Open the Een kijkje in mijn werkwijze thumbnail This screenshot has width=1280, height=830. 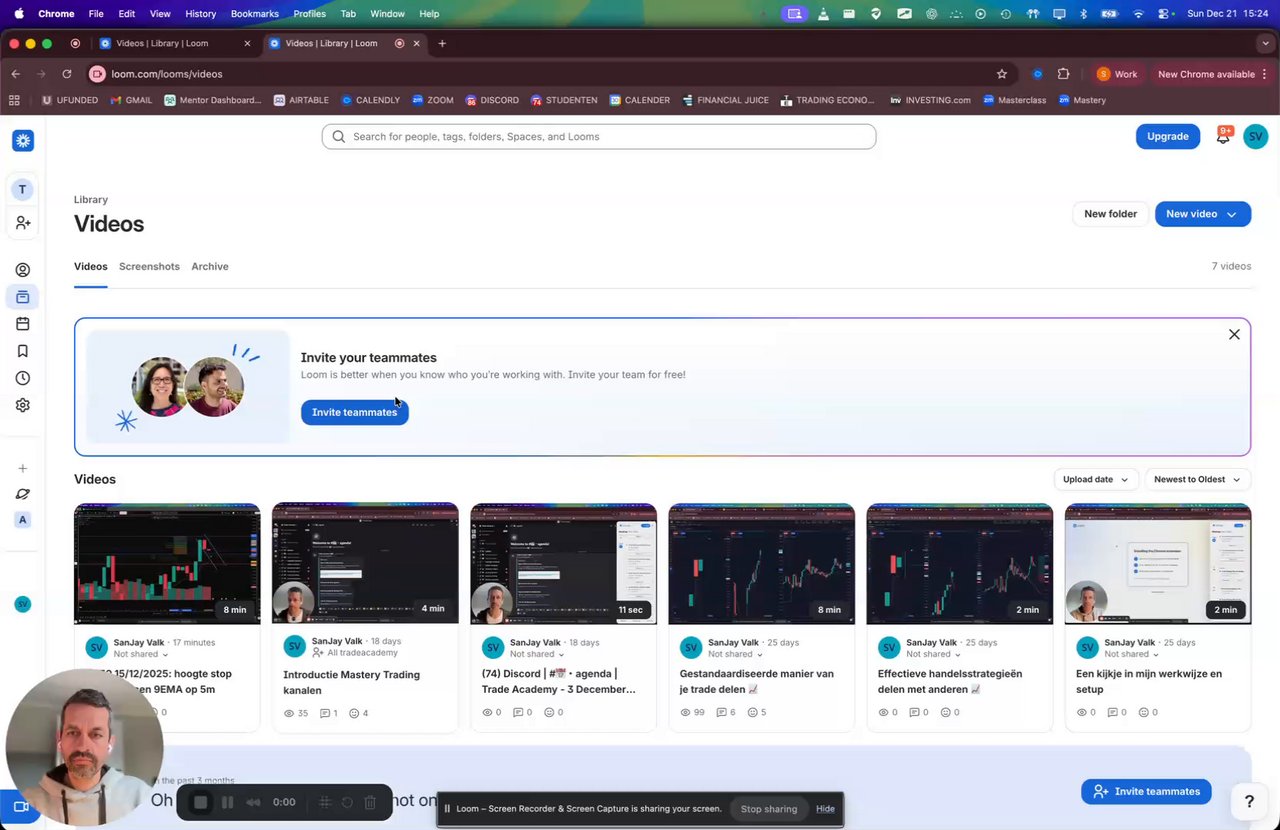(x=1158, y=564)
